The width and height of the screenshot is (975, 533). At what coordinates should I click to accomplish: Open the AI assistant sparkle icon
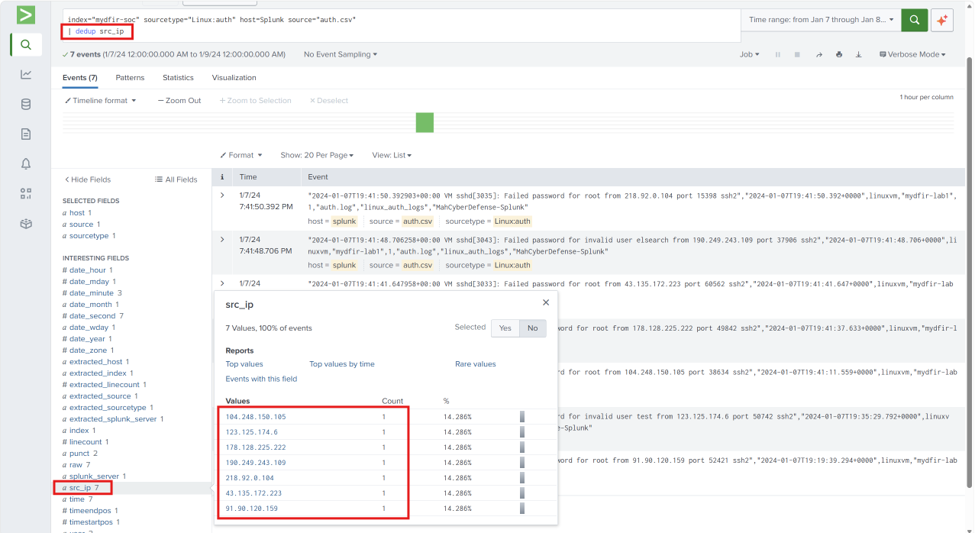point(942,20)
